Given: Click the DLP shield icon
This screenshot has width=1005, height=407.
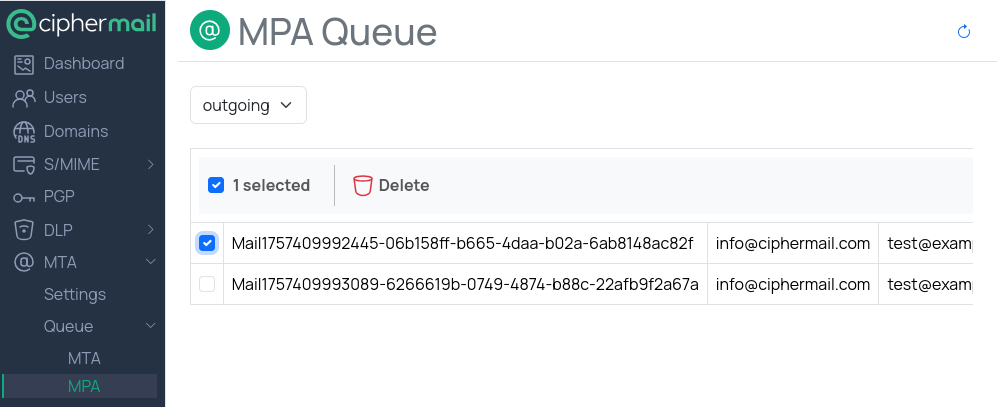Looking at the screenshot, I should pyautogui.click(x=25, y=230).
